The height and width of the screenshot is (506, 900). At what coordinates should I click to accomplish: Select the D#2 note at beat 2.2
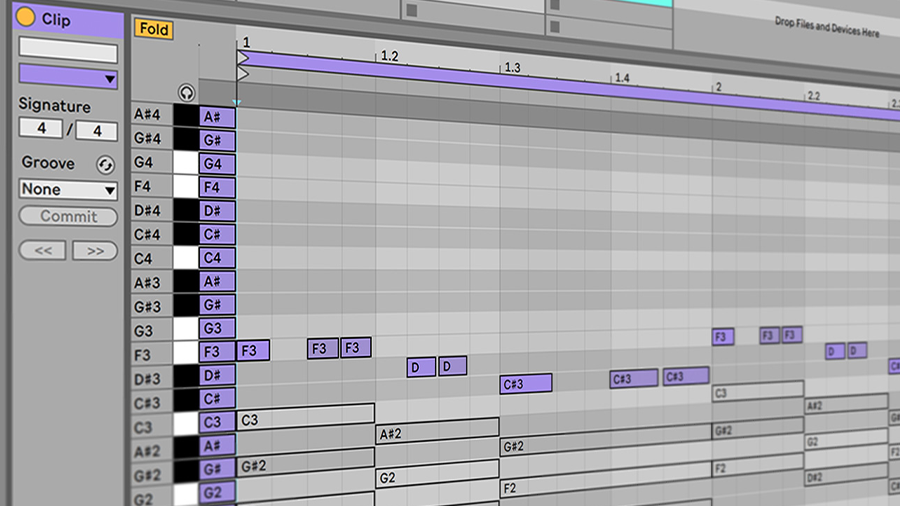[x=847, y=474]
